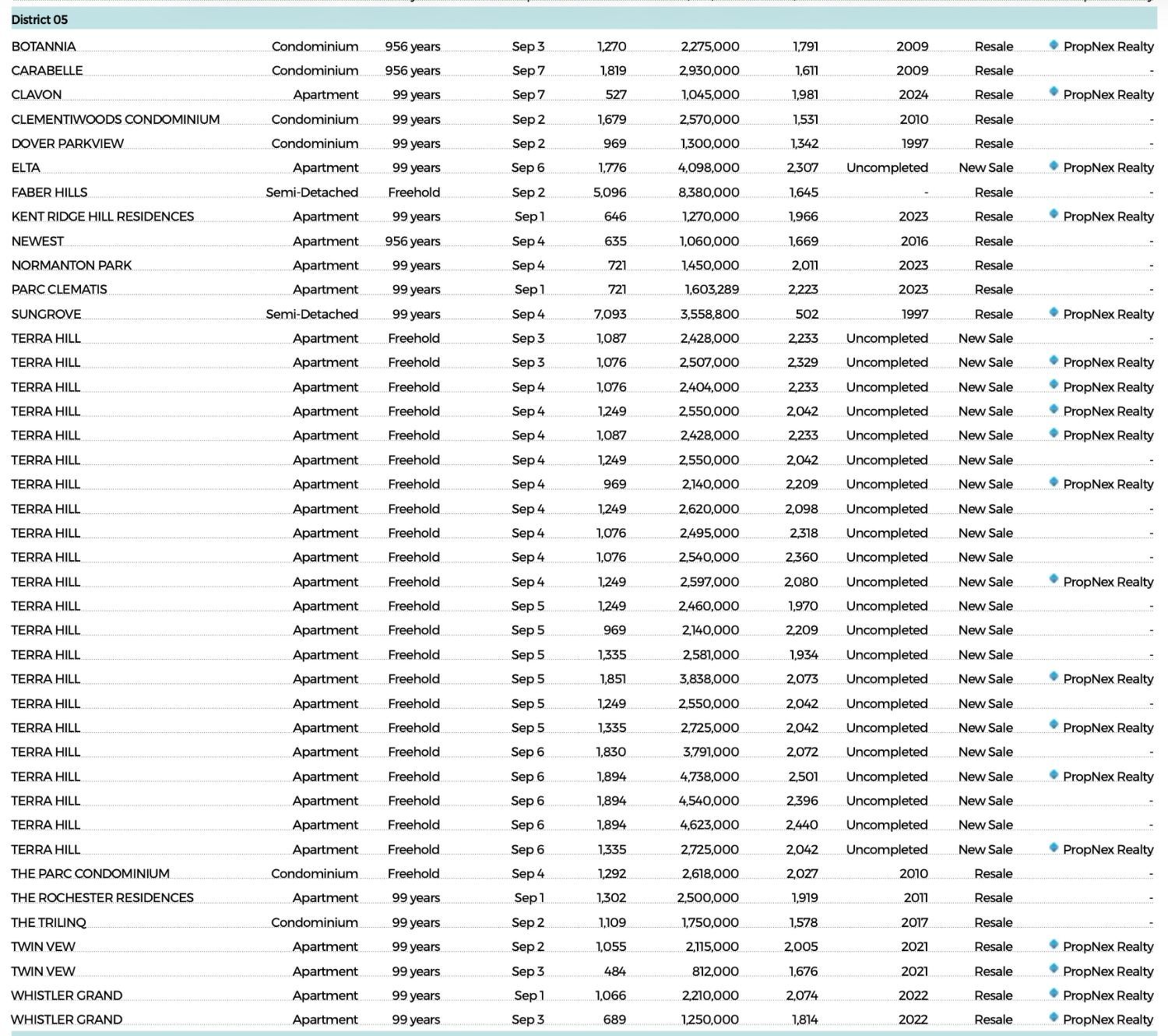Click PropNex Realty text in Whistler Grand 2,210,000 row
Screen dimensions: 1168x1036
pos(1108,995)
